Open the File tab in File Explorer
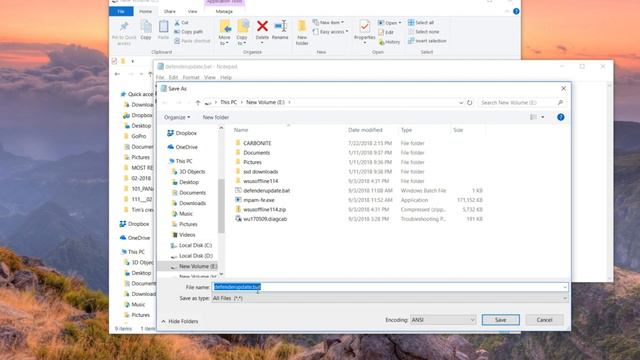Viewport: 640px width, 360px height. pos(121,11)
